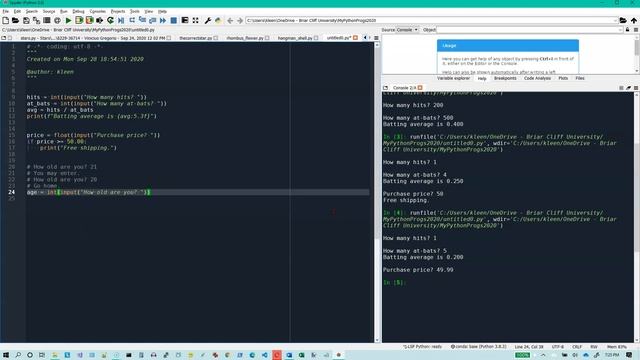Change to parent directory up arrow

633,20
